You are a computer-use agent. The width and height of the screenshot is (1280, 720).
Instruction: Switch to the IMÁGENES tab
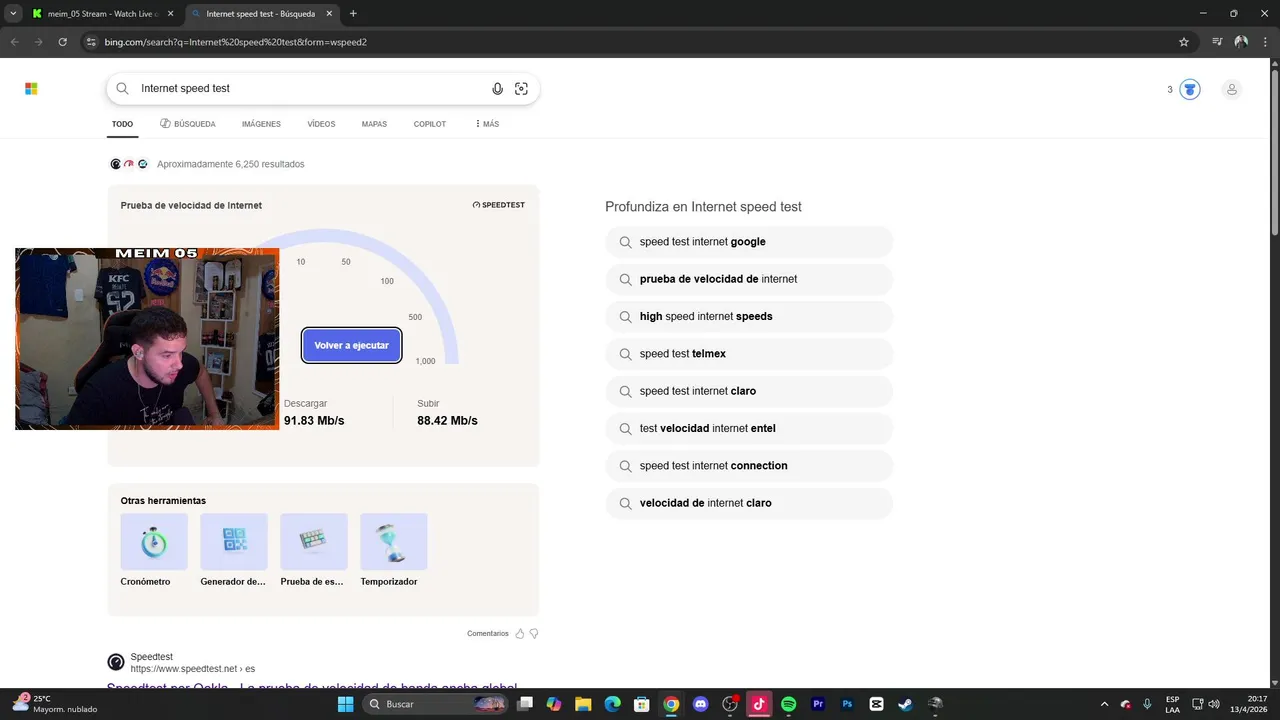tap(261, 124)
